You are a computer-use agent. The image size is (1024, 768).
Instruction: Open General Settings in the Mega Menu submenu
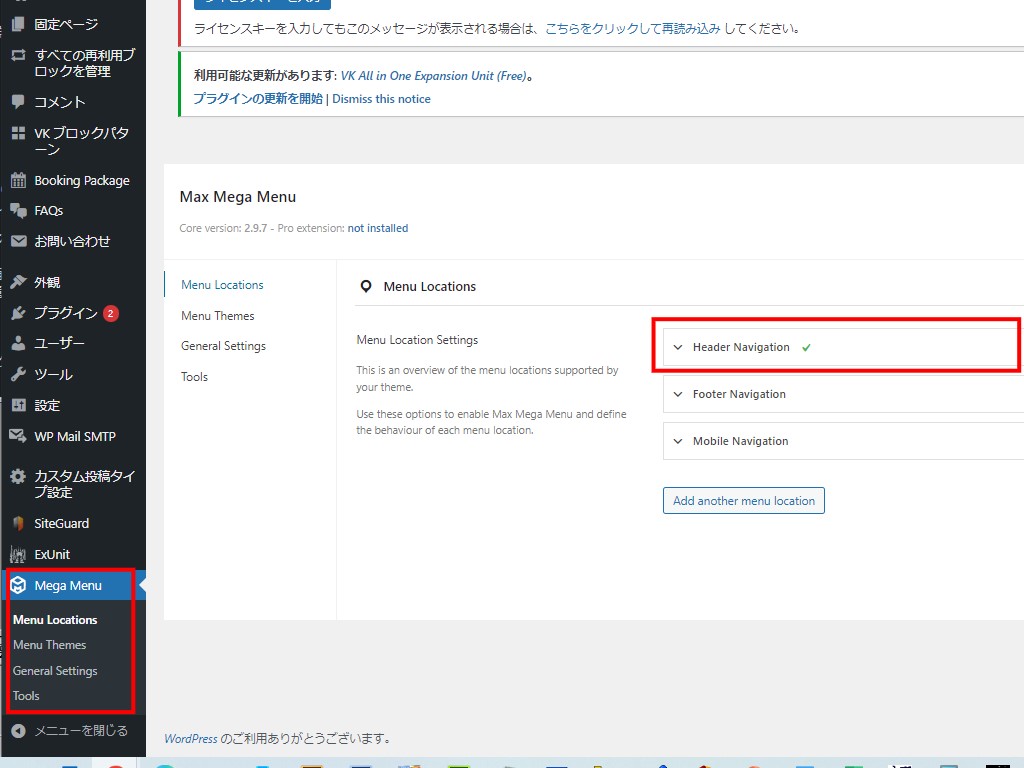pyautogui.click(x=55, y=671)
